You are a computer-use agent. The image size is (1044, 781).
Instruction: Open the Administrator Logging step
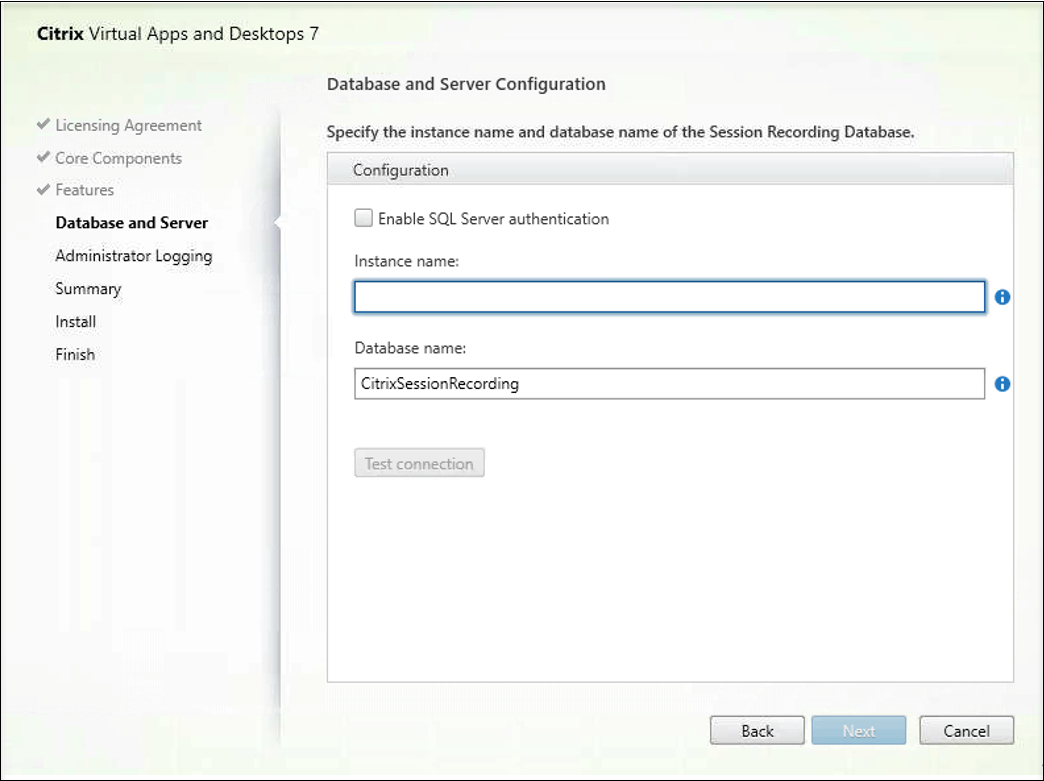pos(134,255)
